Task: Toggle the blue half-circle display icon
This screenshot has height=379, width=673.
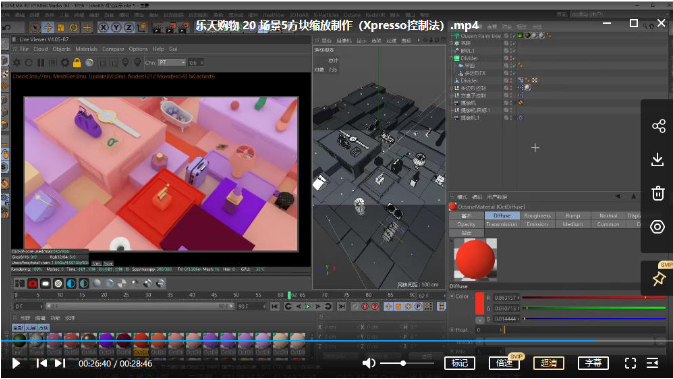Action: tap(71, 284)
